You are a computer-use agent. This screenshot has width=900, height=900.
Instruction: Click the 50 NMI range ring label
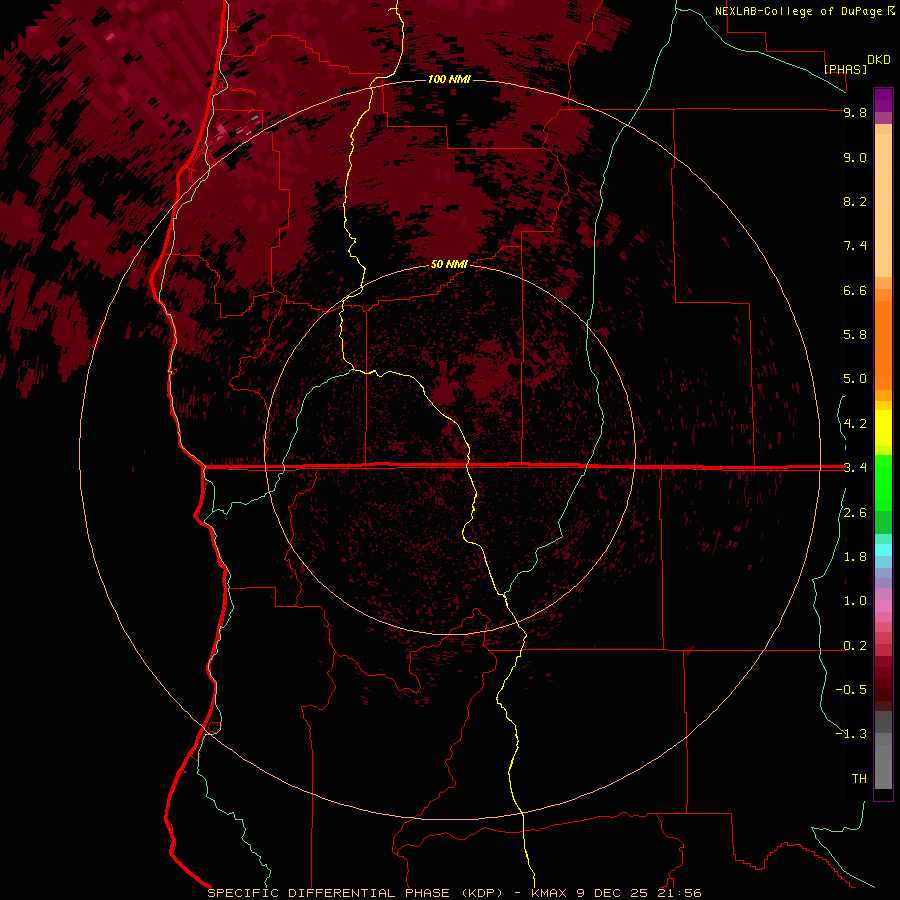[449, 265]
